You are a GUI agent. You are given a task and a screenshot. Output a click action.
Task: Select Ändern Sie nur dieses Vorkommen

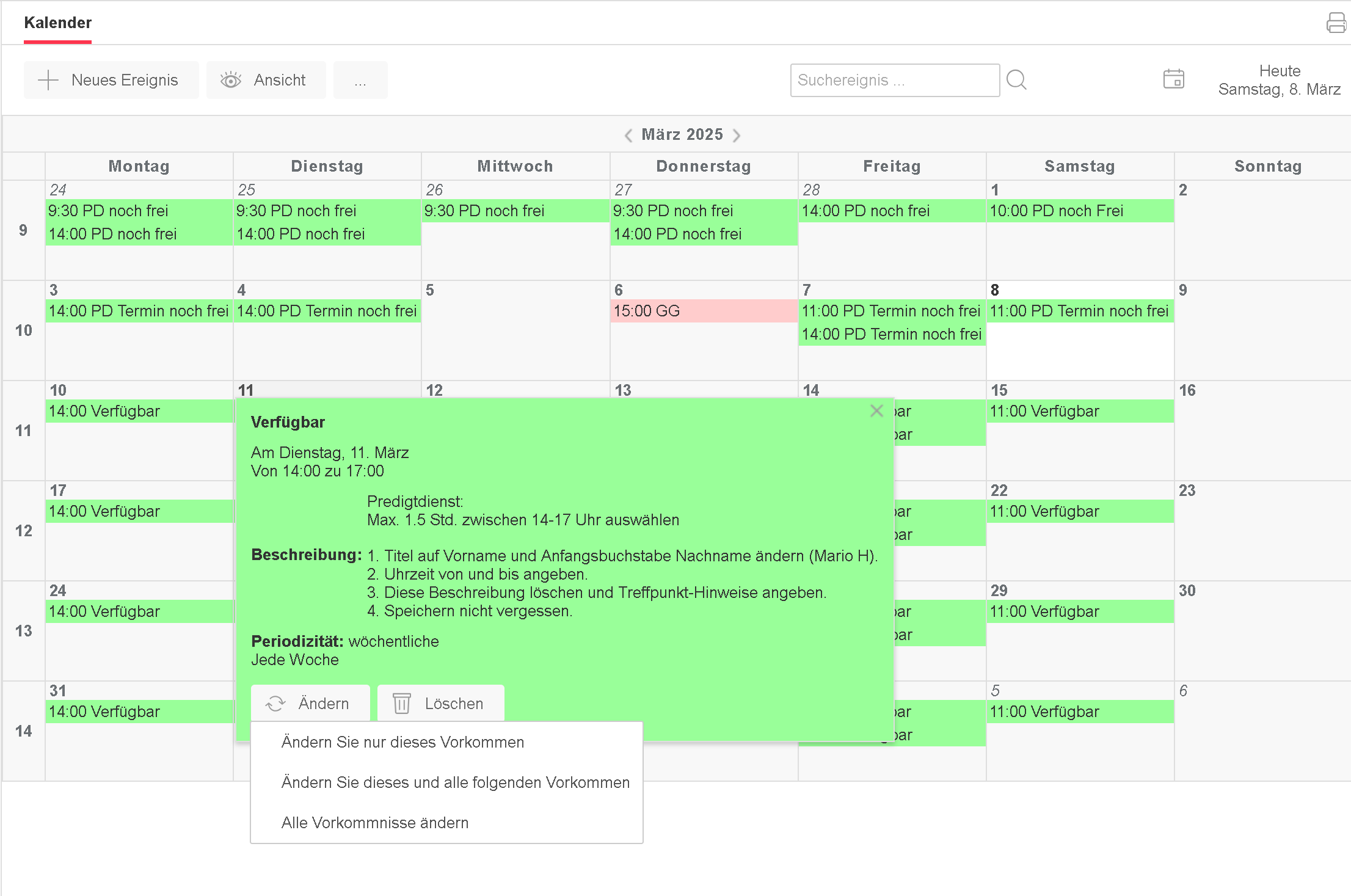[x=402, y=742]
